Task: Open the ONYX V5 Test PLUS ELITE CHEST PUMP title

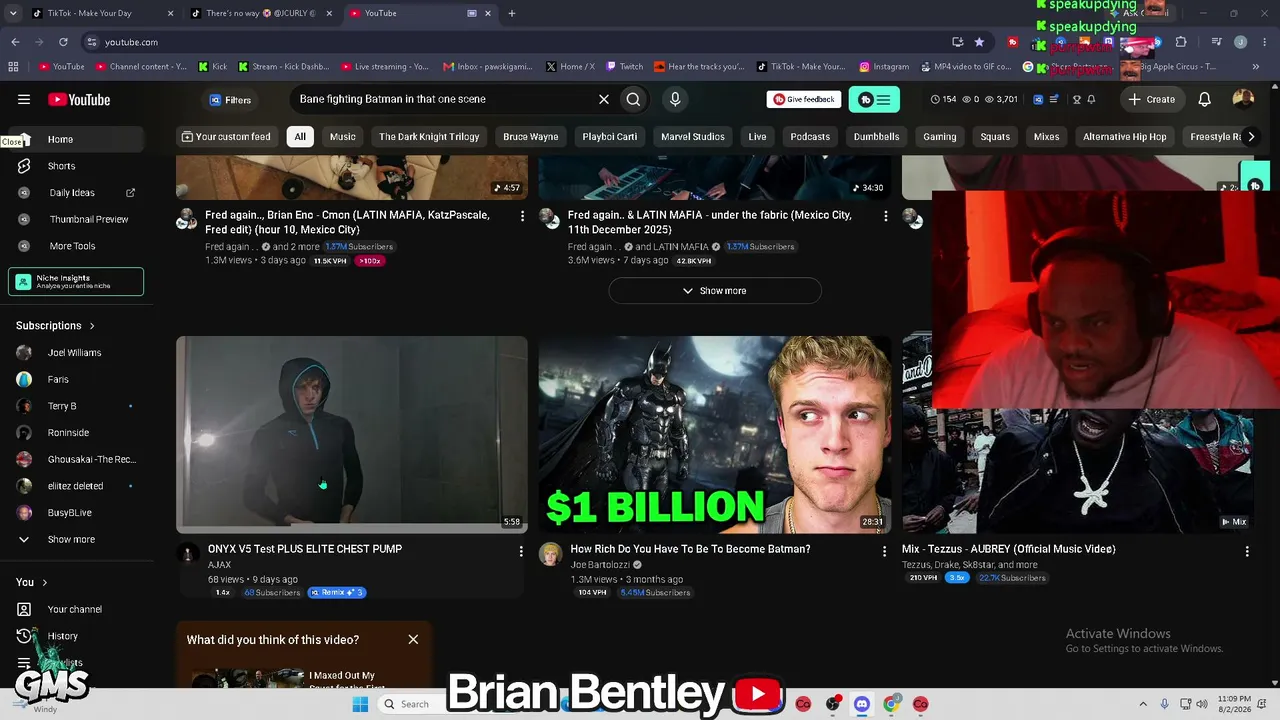Action: click(305, 549)
